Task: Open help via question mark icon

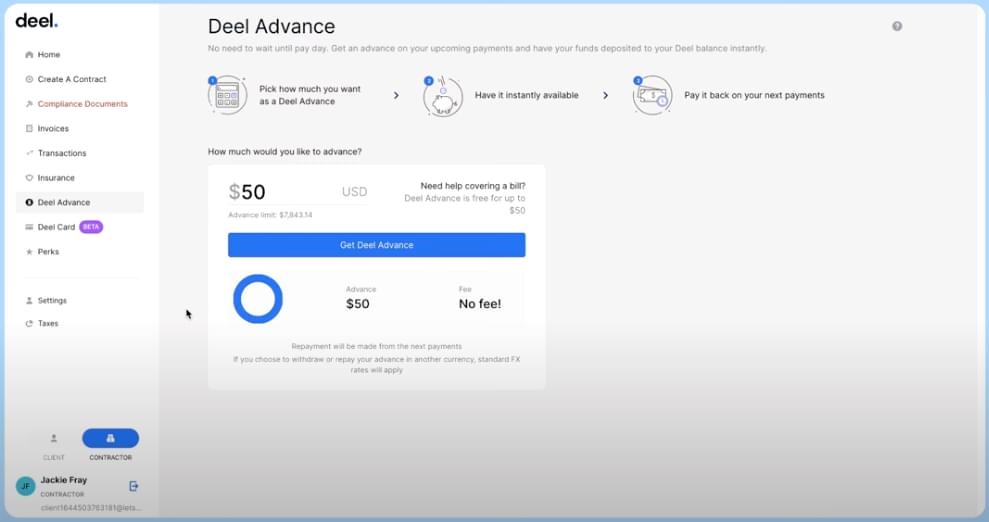Action: pyautogui.click(x=897, y=26)
